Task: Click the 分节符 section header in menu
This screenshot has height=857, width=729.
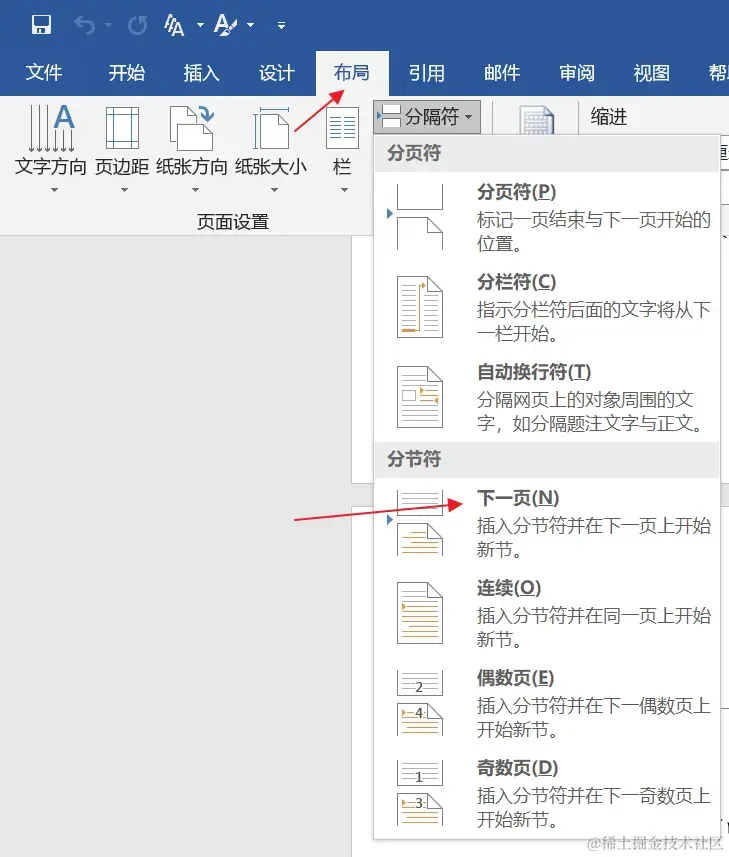Action: pyautogui.click(x=414, y=459)
